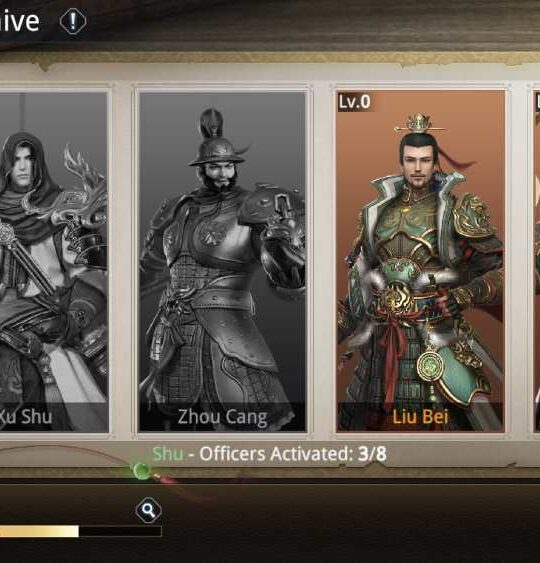Click Liu Bei's golden crown hairpiece

click(x=419, y=124)
